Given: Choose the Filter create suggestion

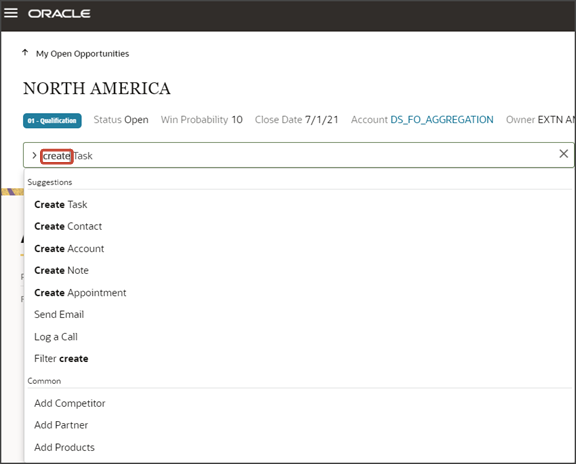Looking at the screenshot, I should [x=61, y=359].
